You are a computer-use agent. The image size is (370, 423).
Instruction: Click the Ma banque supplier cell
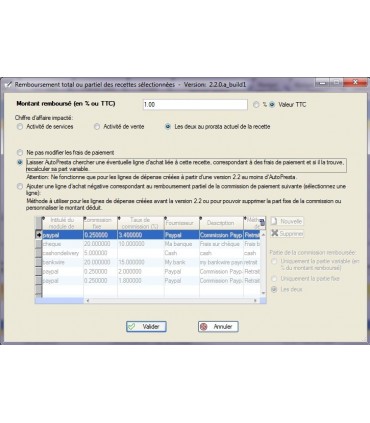(x=182, y=244)
